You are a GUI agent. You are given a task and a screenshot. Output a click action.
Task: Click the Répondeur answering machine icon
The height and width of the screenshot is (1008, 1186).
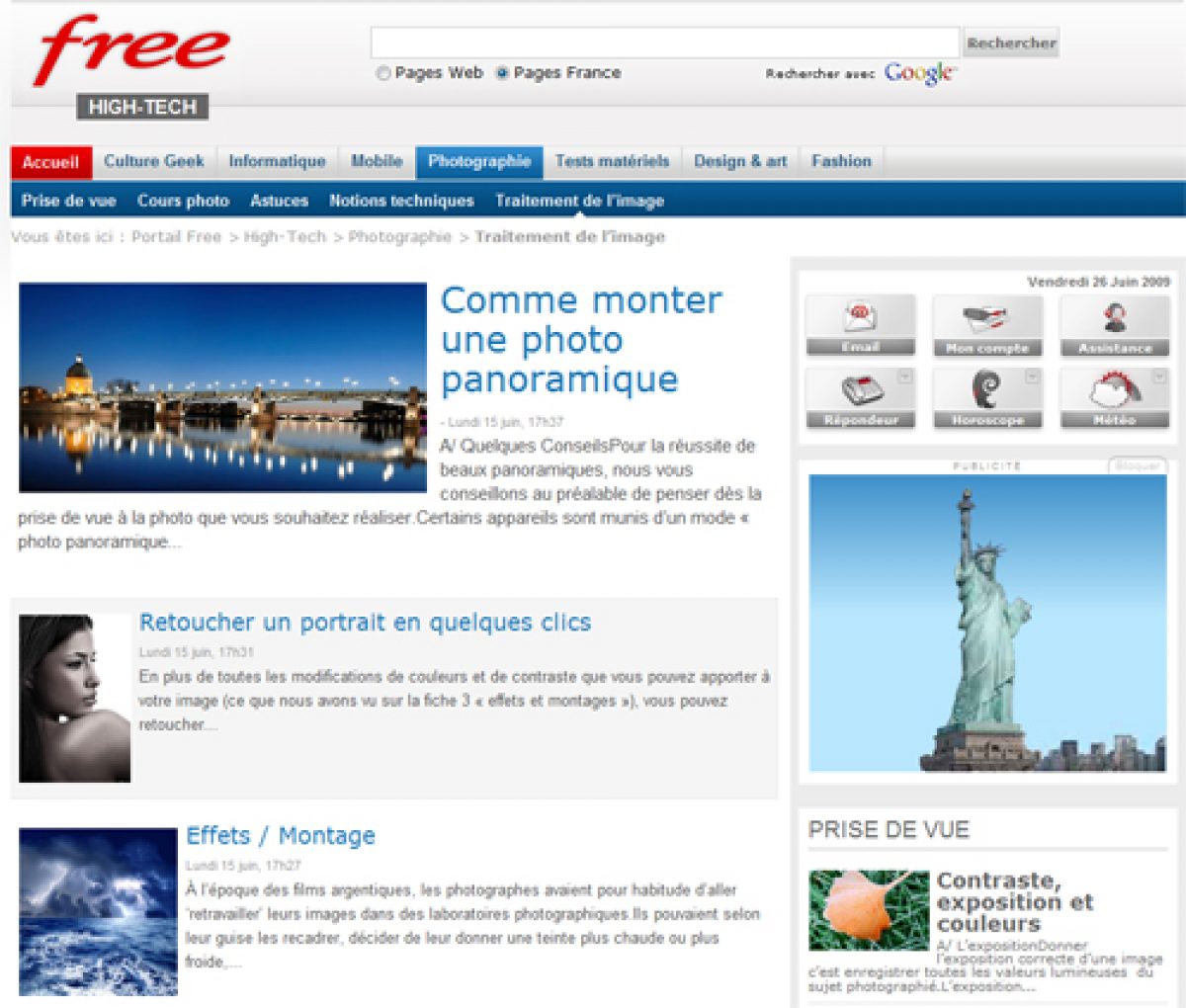(860, 391)
